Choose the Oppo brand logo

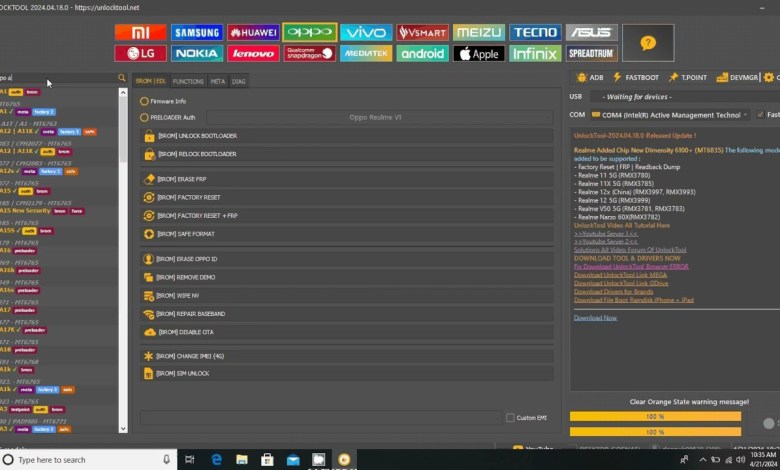309,32
